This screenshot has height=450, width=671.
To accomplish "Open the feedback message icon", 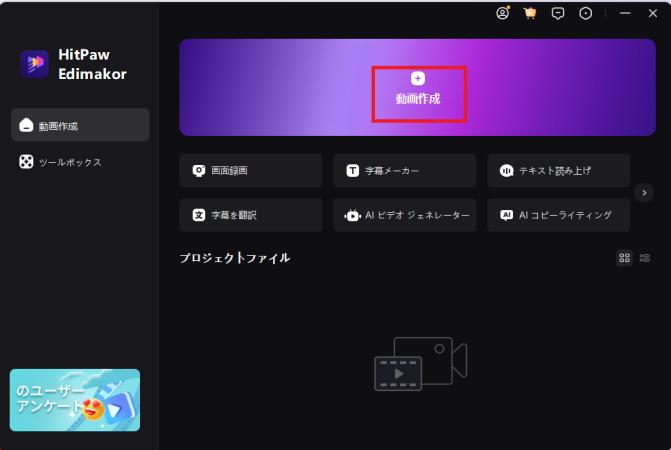I will 558,14.
